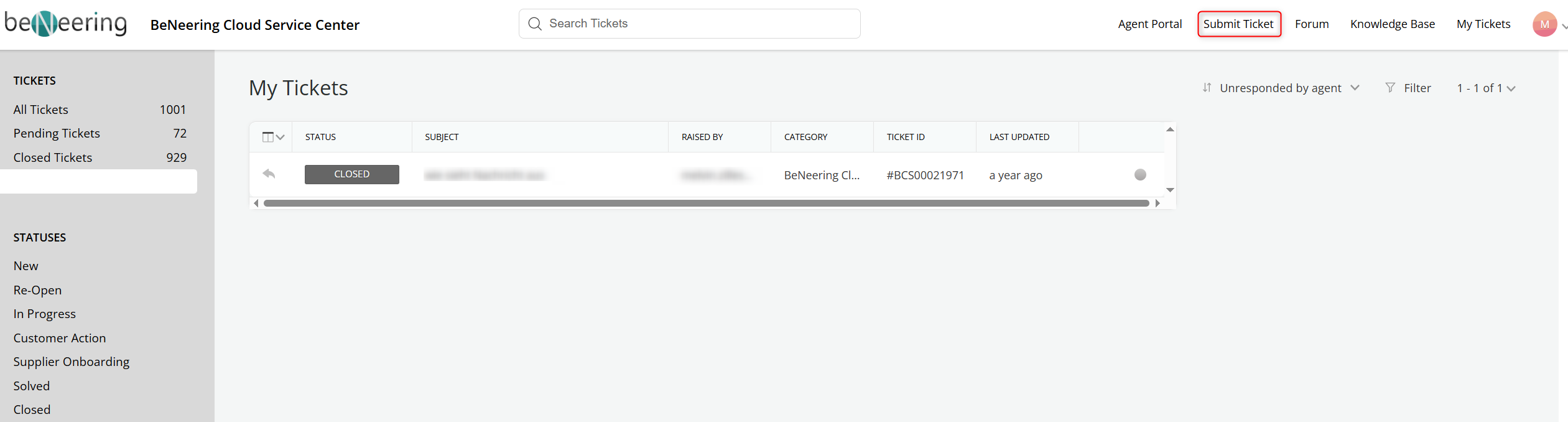The height and width of the screenshot is (422, 1568).
Task: Click the horizontal scrollbar of ticket table
Action: click(x=706, y=204)
